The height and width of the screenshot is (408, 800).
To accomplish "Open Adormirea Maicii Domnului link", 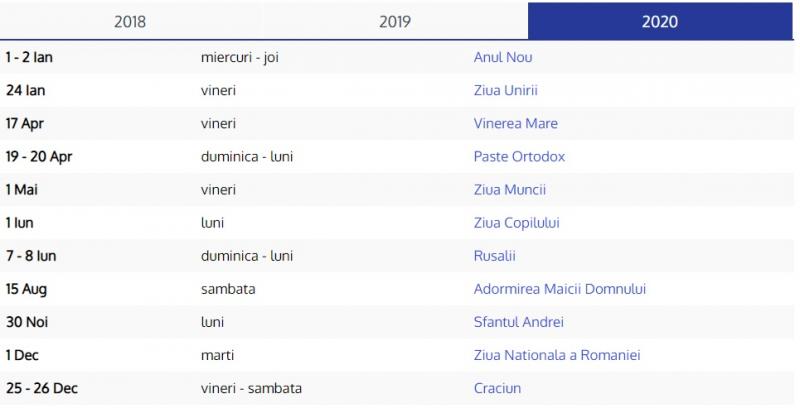I will (560, 289).
